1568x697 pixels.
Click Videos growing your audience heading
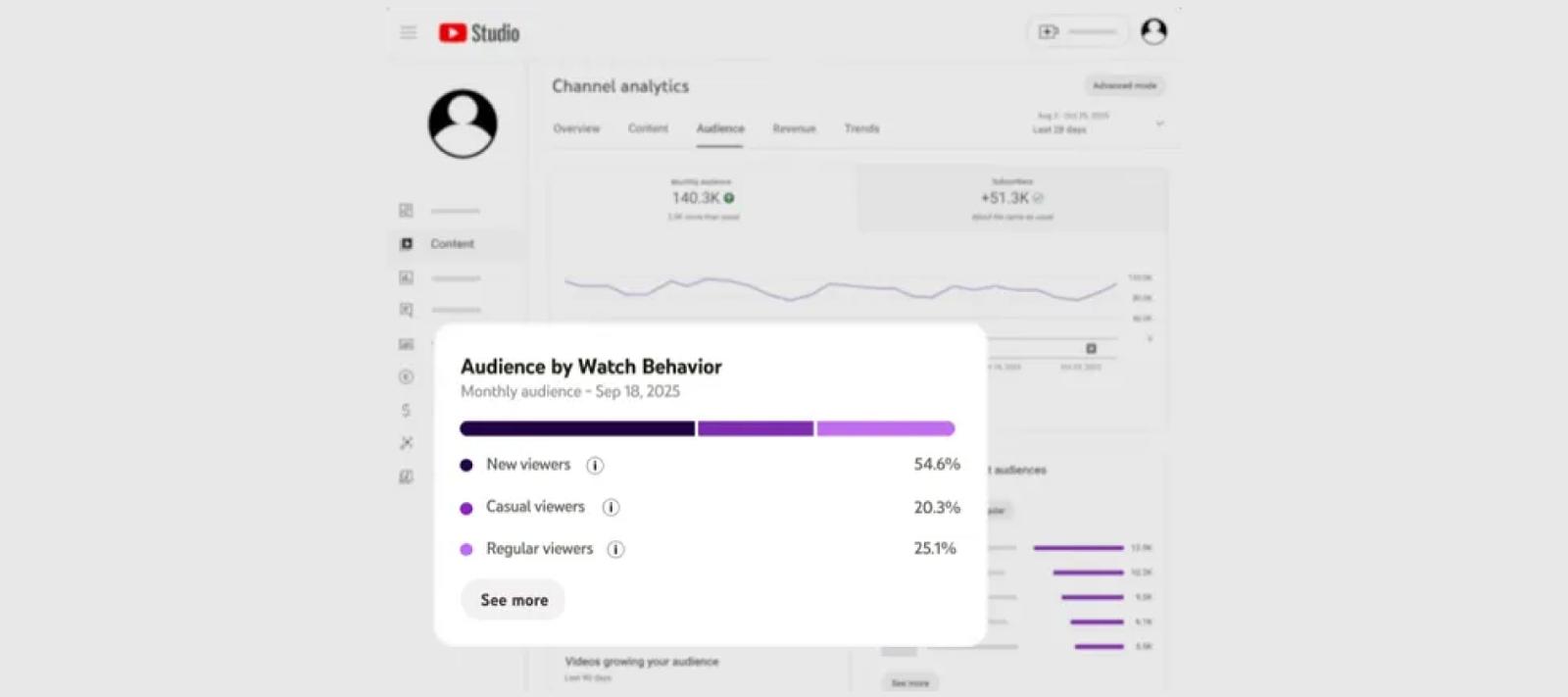pyautogui.click(x=642, y=662)
